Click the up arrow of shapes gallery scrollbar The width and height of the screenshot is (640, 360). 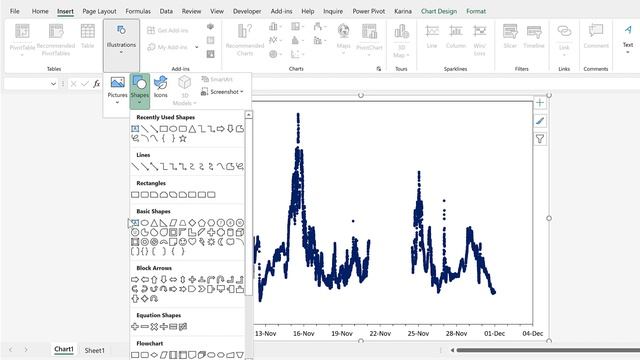point(248,115)
